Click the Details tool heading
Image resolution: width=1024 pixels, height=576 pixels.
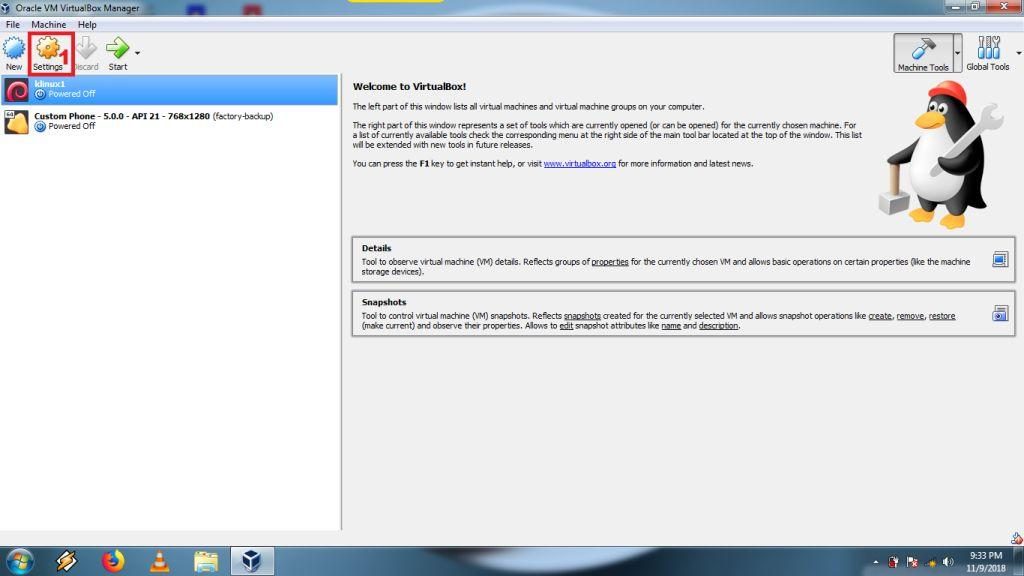[376, 248]
